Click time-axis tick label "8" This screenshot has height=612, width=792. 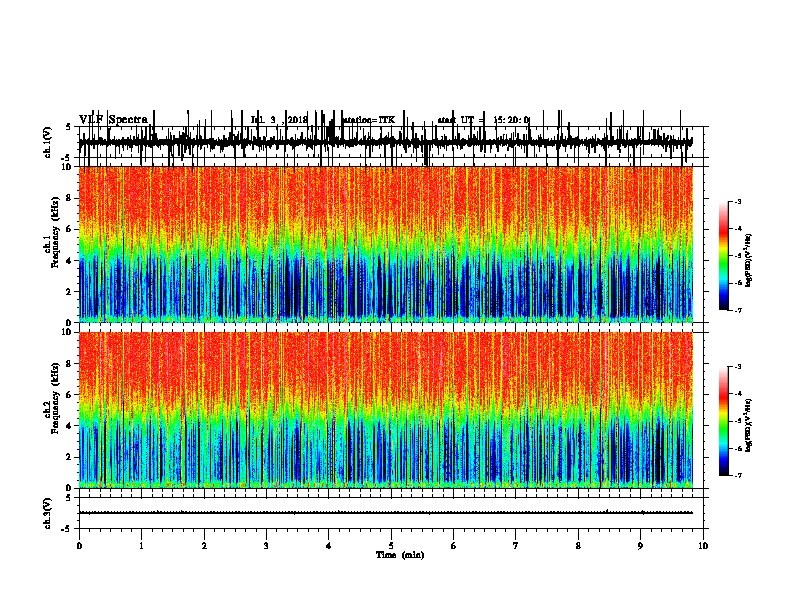[x=578, y=546]
